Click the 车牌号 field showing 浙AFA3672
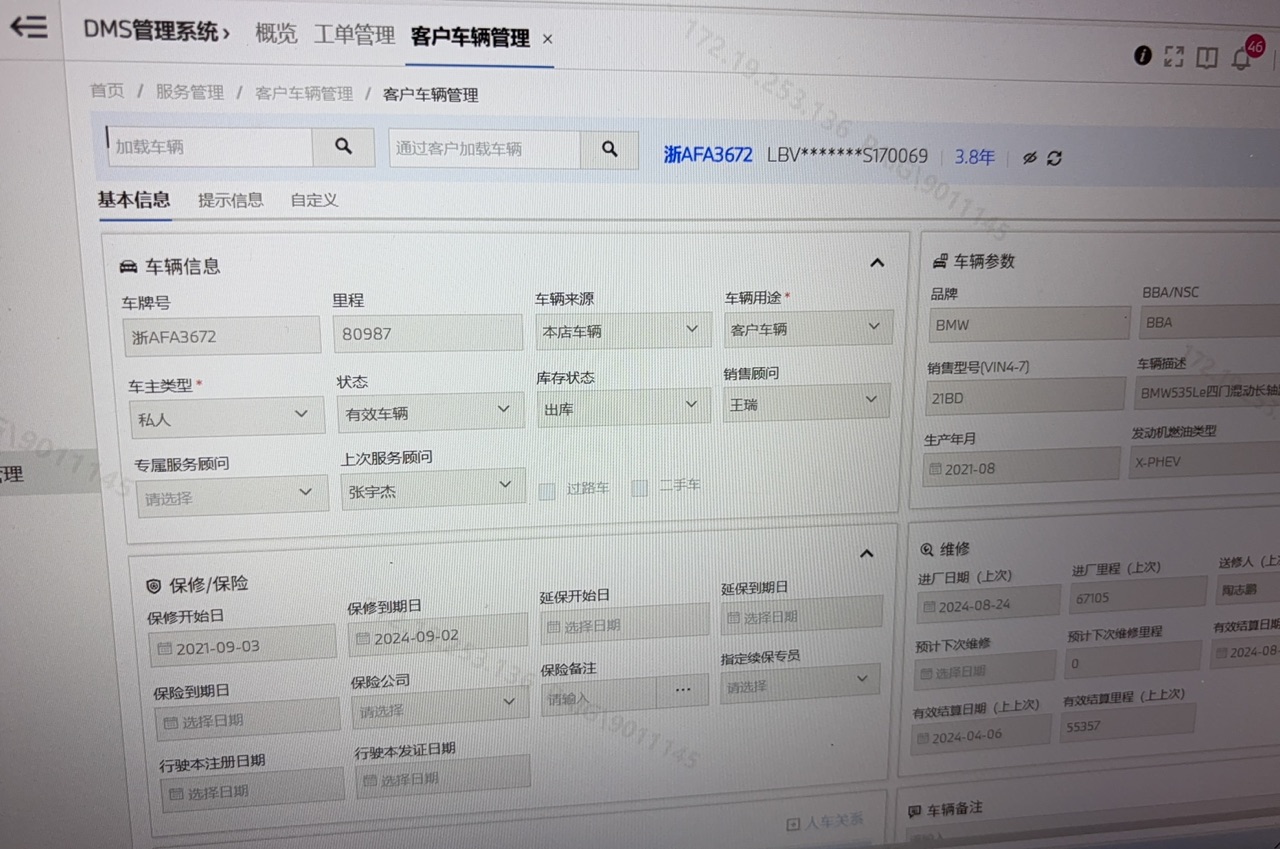The image size is (1280, 849). tap(222, 336)
